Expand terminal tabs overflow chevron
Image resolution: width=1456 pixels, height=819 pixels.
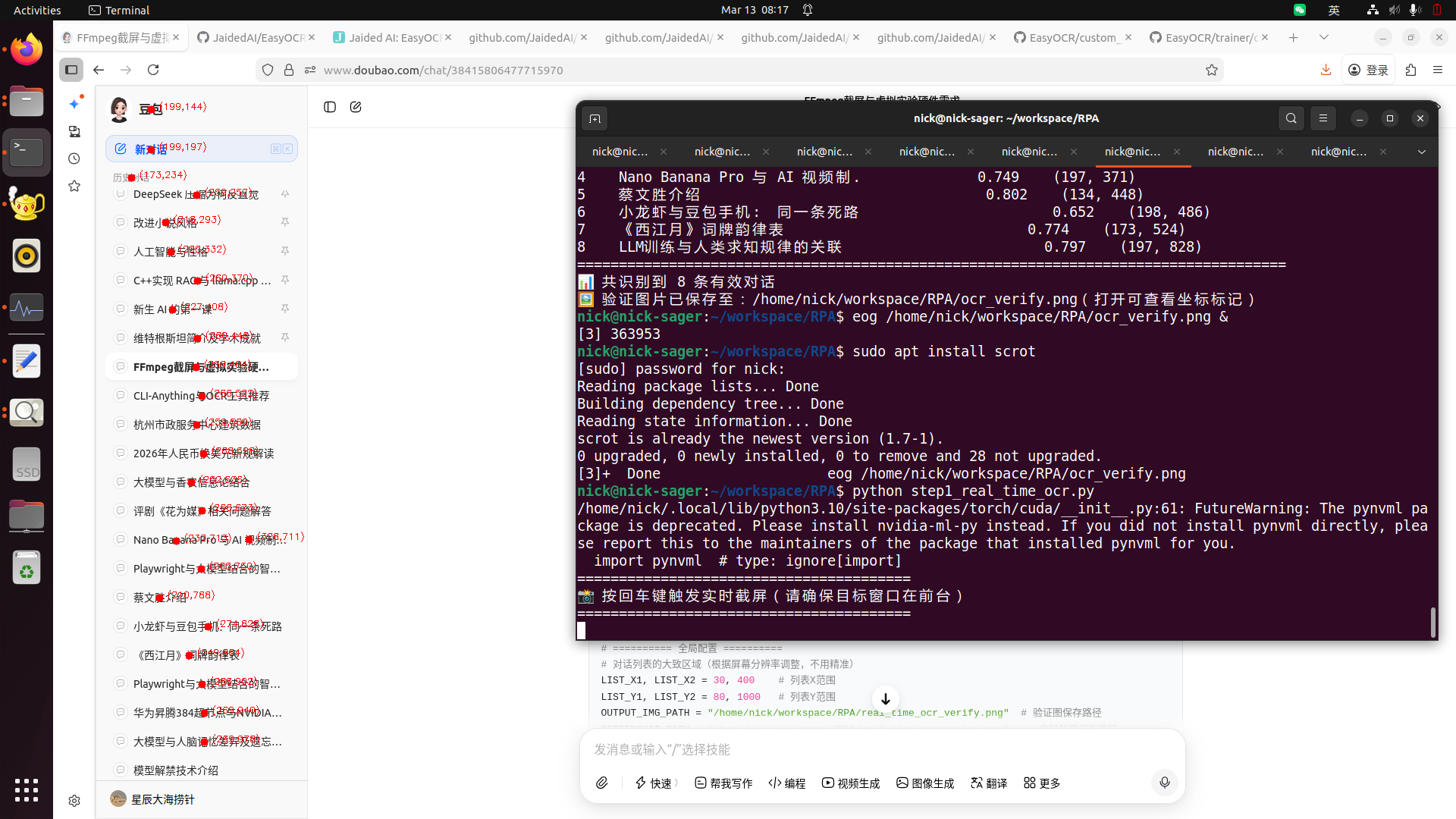pyautogui.click(x=1422, y=152)
